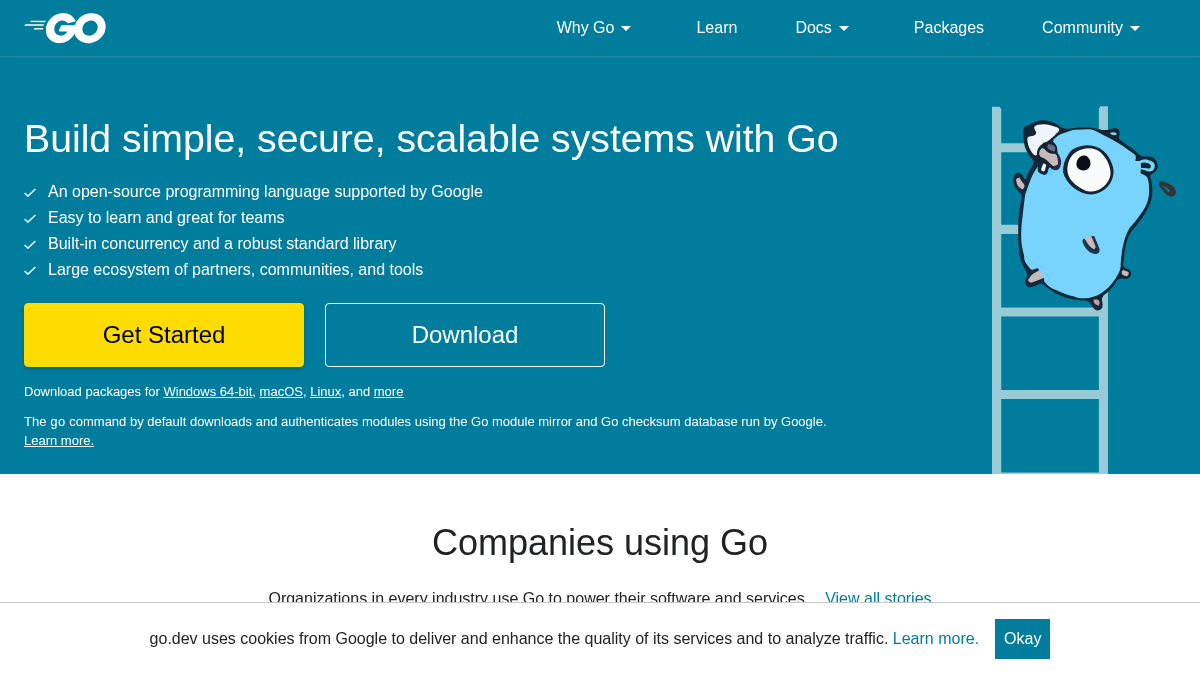Click 'An open-source programming language supported by Google'

tap(265, 192)
